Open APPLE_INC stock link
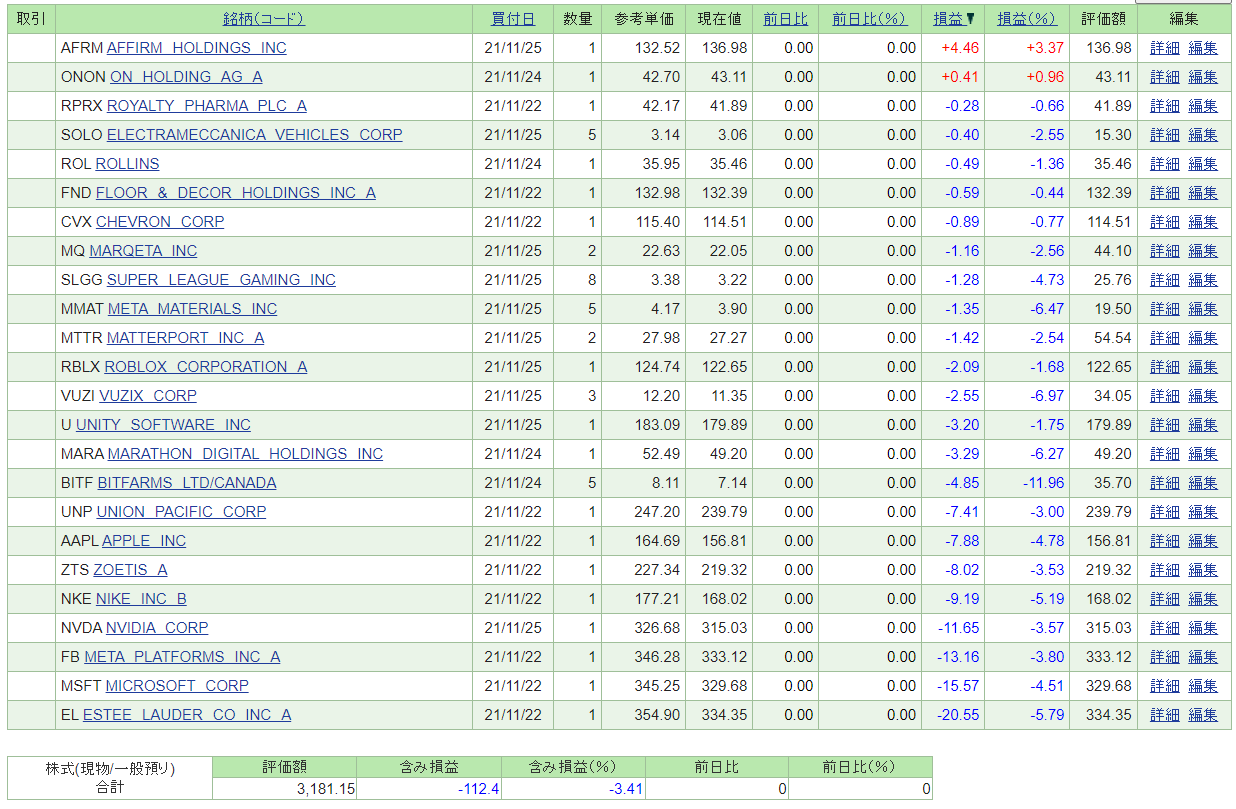This screenshot has height=809, width=1236. tap(144, 541)
